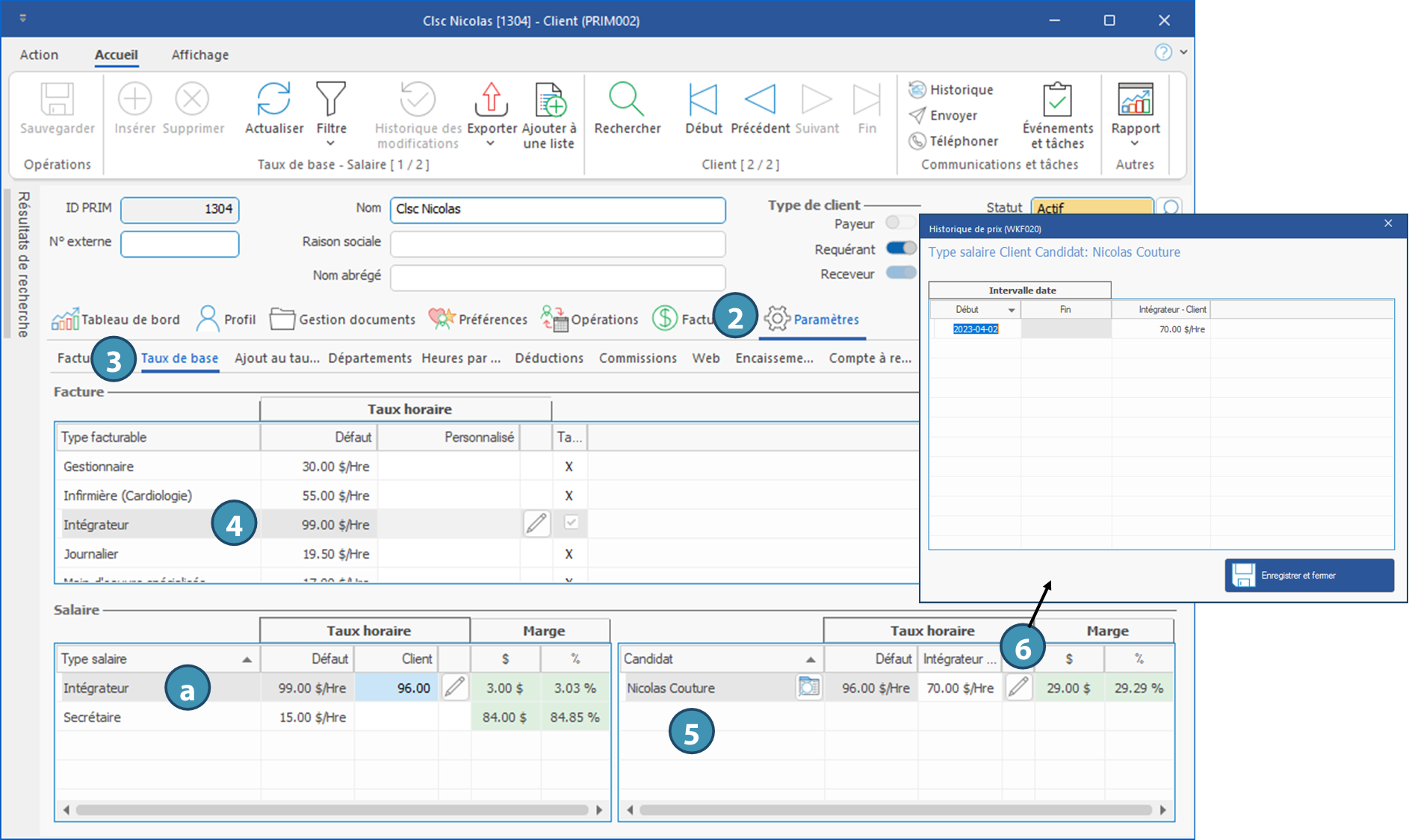Click Ajouter à une liste icon
The height and width of the screenshot is (840, 1409).
(550, 99)
